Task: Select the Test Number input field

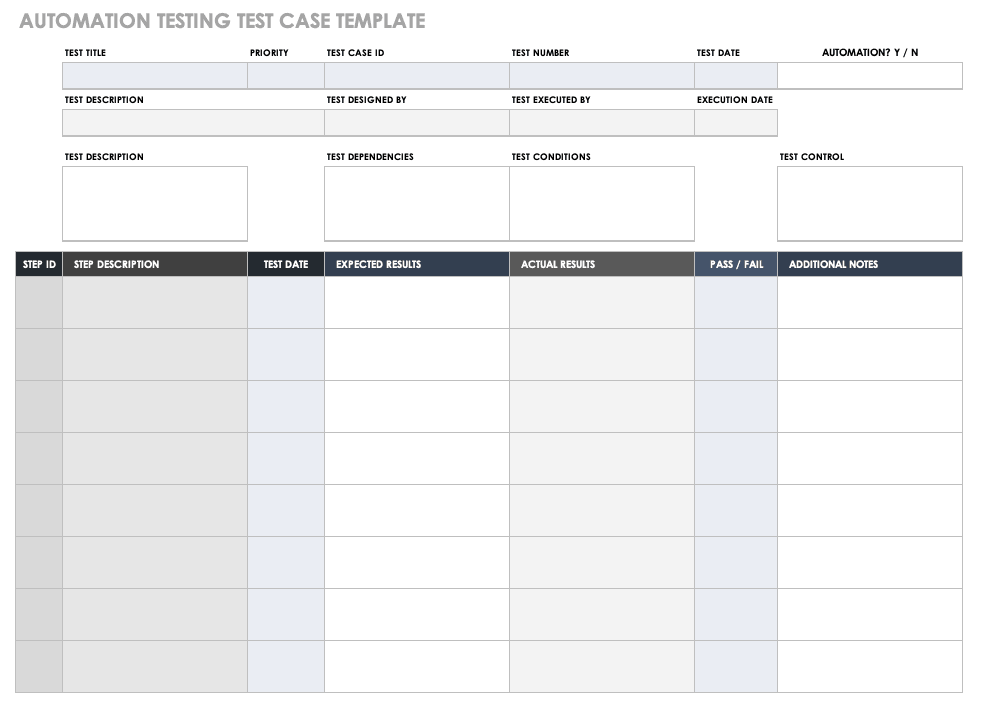Action: point(602,76)
